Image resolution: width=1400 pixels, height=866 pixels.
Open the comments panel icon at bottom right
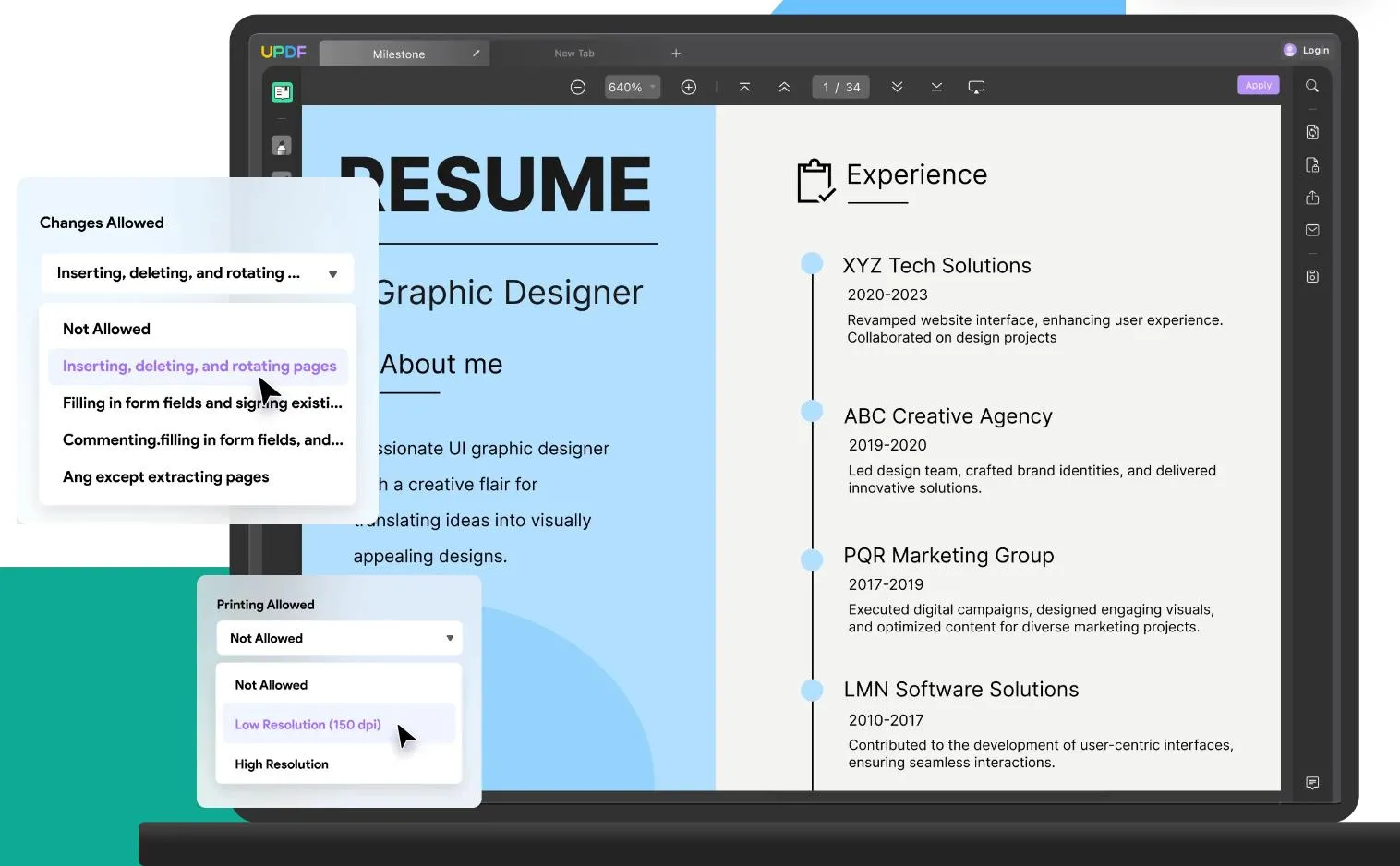[x=1312, y=783]
